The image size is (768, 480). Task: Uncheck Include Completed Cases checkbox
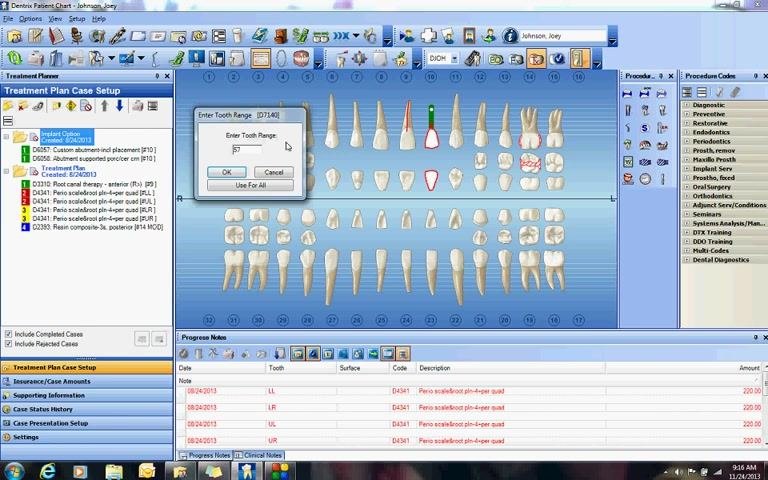coord(8,334)
